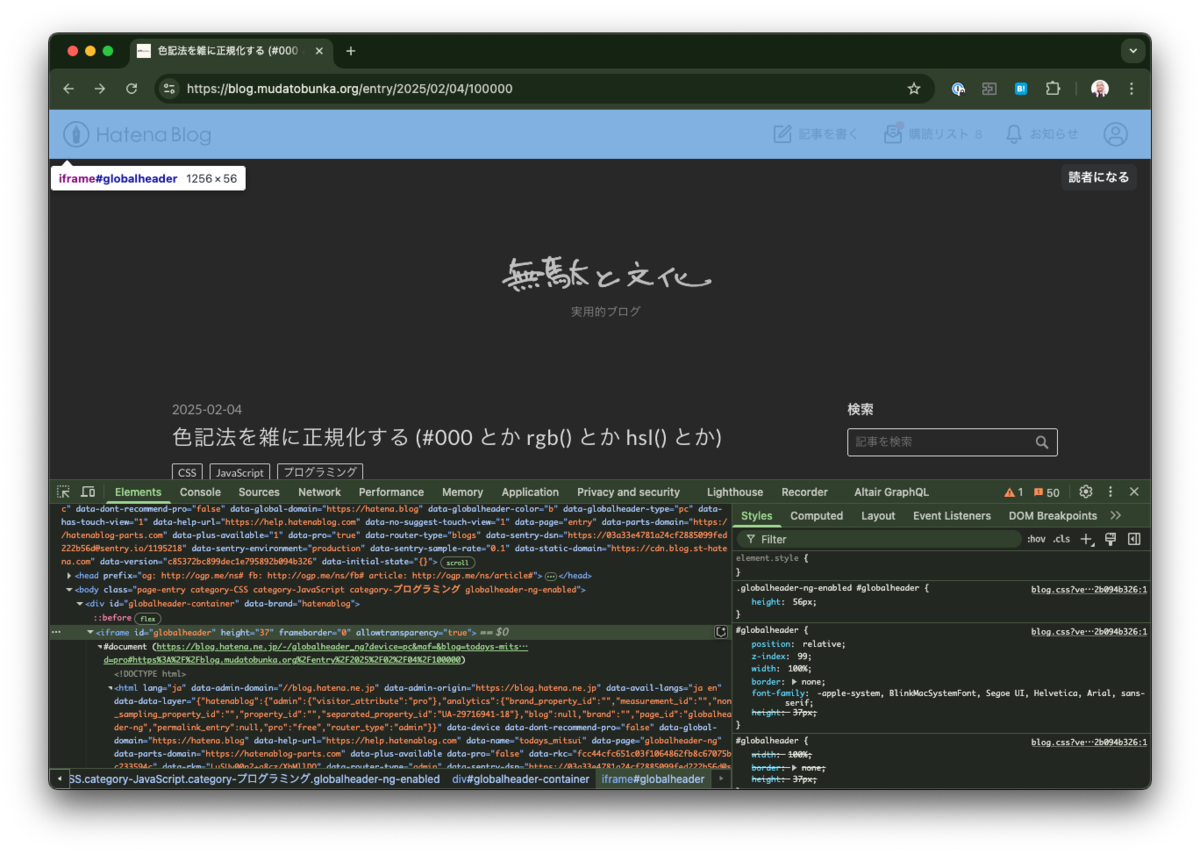Click the orange warning count 1 indicator

tap(1014, 492)
